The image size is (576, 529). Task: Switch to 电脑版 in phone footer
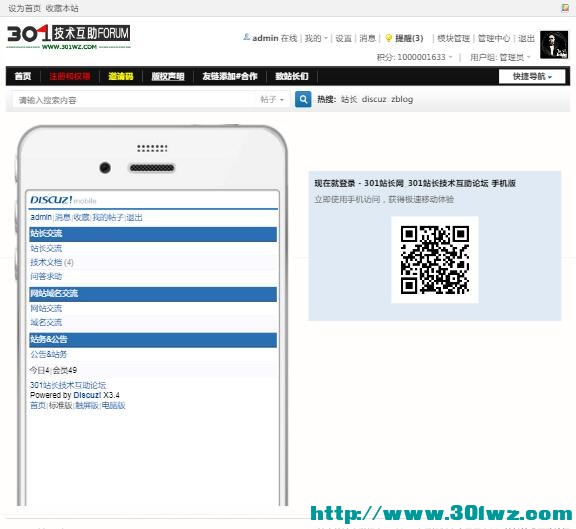[114, 406]
